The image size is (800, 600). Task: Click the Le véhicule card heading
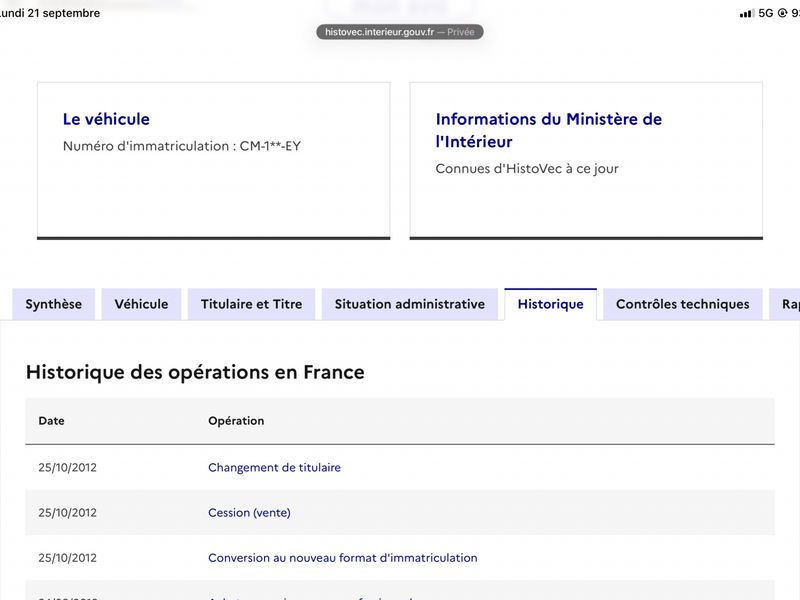[106, 119]
